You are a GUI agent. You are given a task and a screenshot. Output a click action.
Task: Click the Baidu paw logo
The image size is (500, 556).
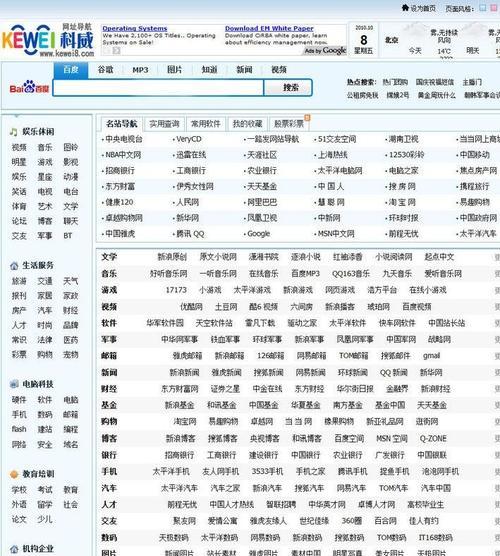29,87
